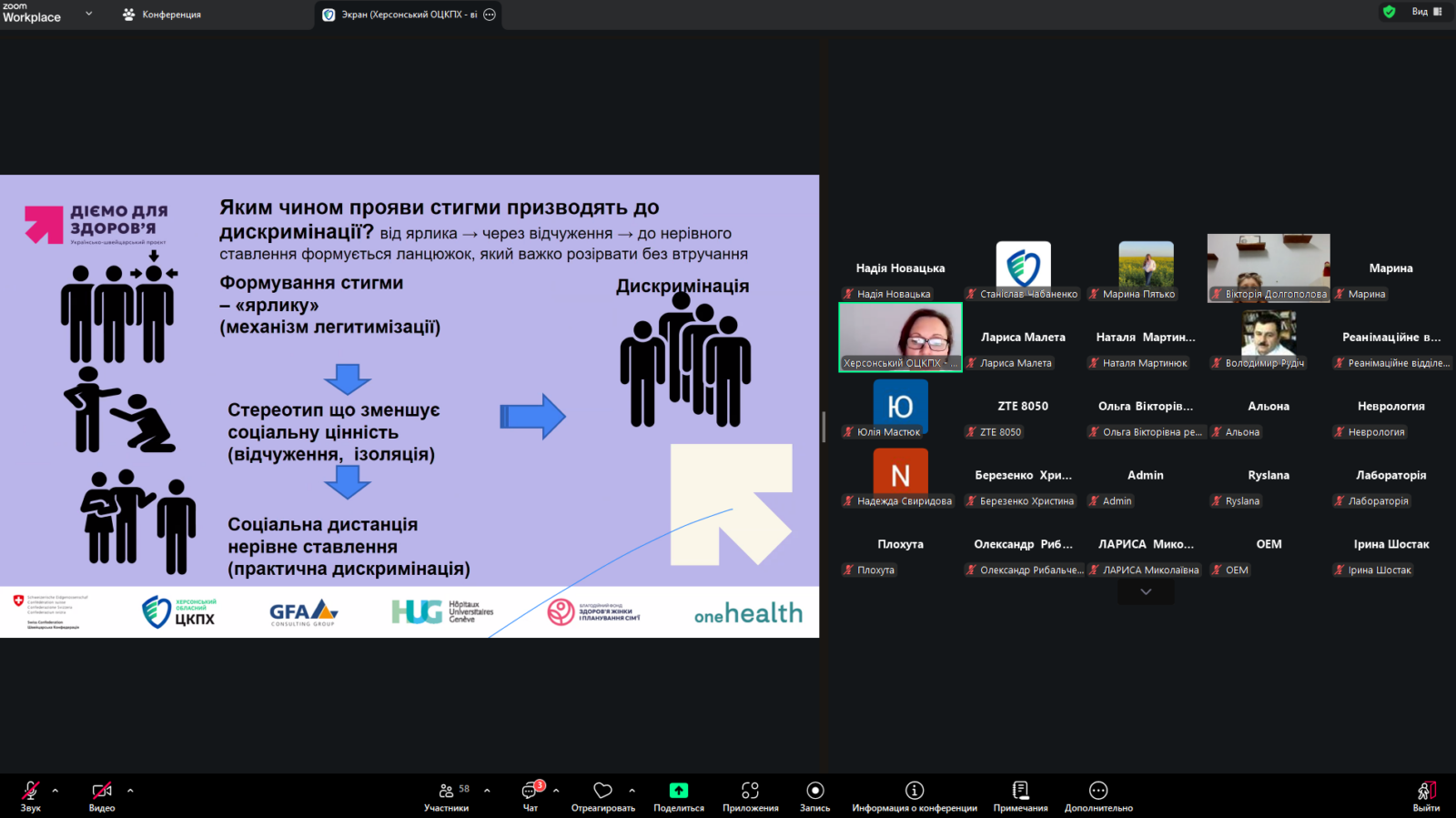Open Информация о конференции info icon

click(915, 791)
